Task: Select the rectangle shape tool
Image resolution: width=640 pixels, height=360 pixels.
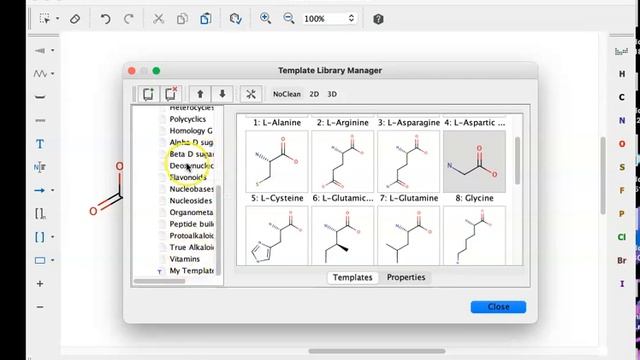Action: coord(40,260)
